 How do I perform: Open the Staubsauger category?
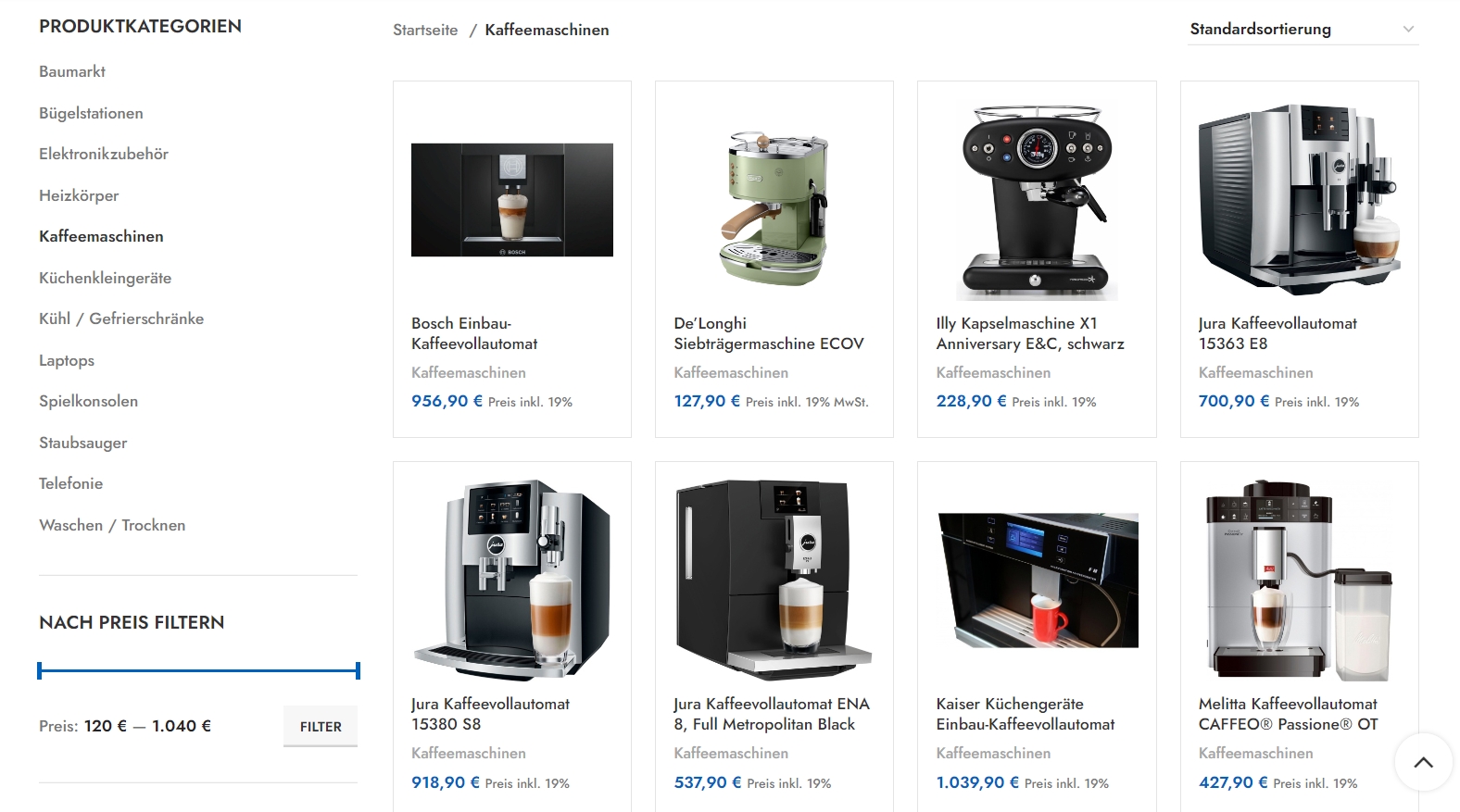[83, 443]
